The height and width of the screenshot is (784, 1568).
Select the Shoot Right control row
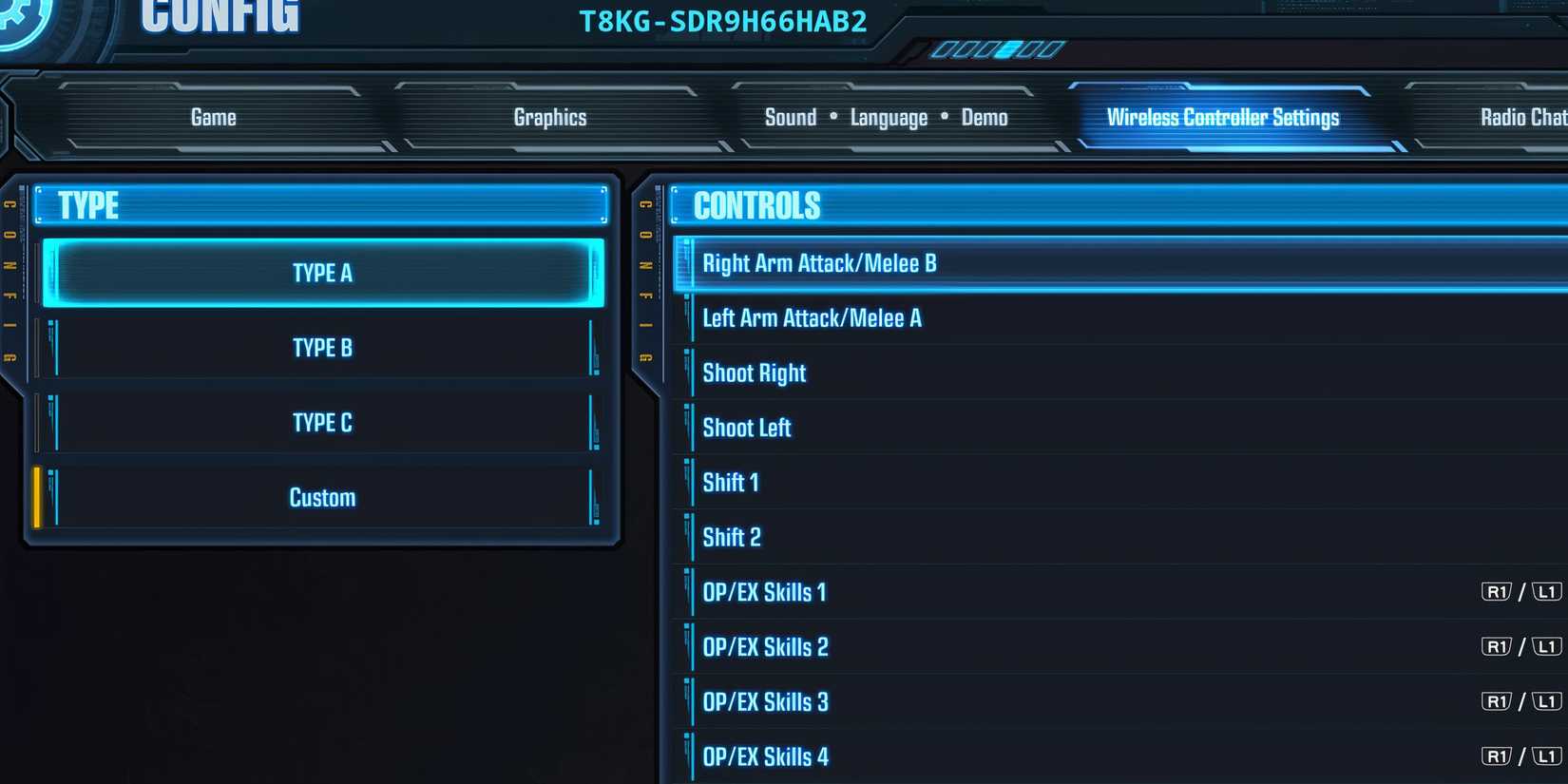point(1121,373)
